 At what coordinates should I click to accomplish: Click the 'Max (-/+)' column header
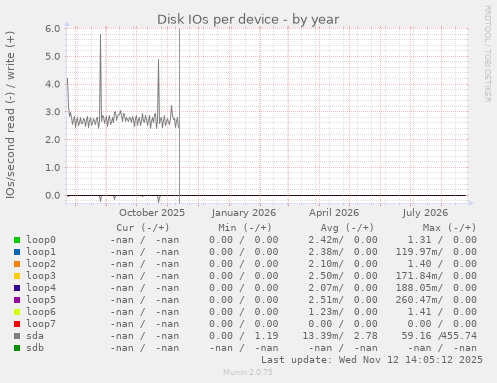pos(449,228)
